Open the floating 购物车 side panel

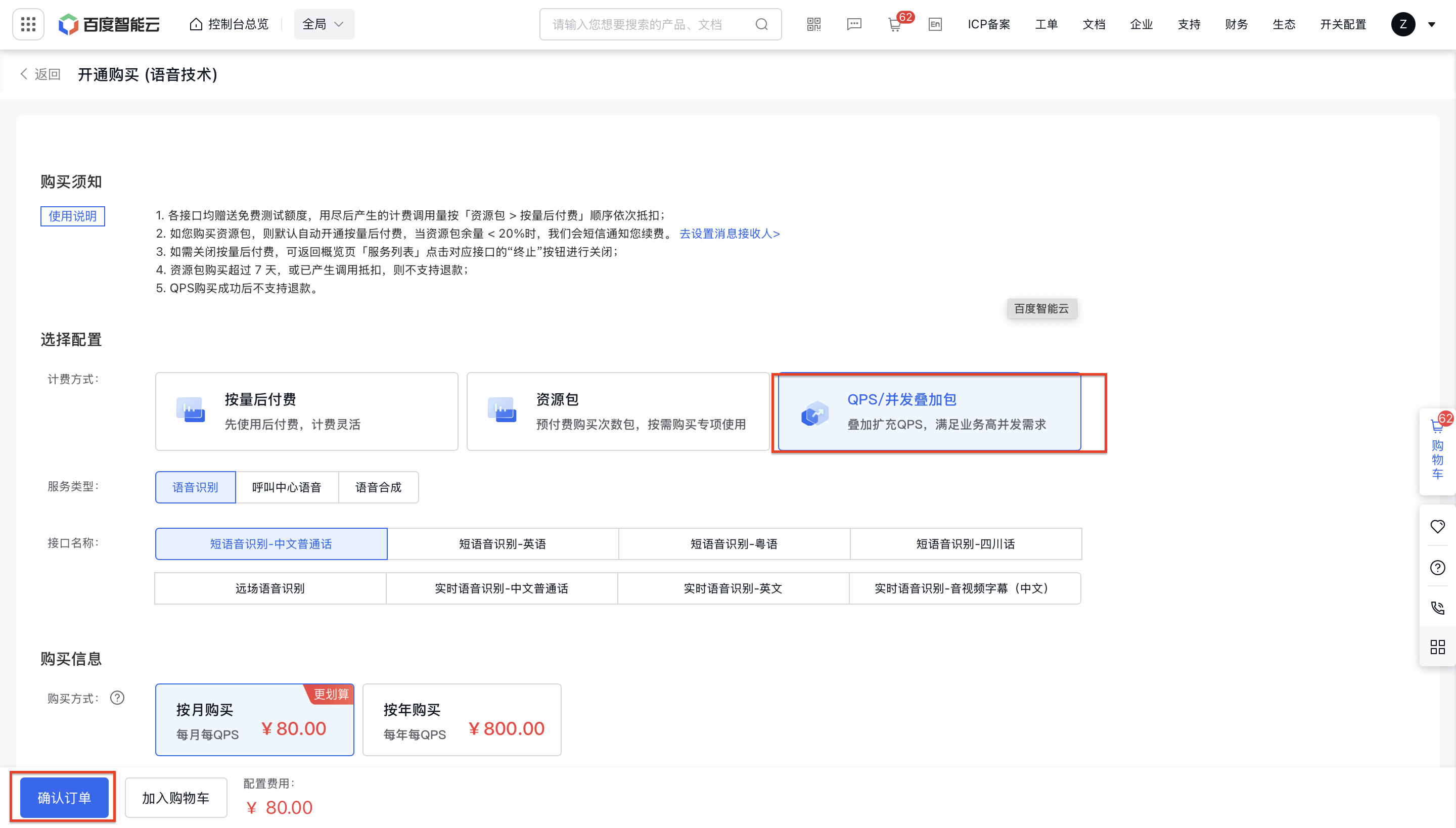pyautogui.click(x=1437, y=451)
